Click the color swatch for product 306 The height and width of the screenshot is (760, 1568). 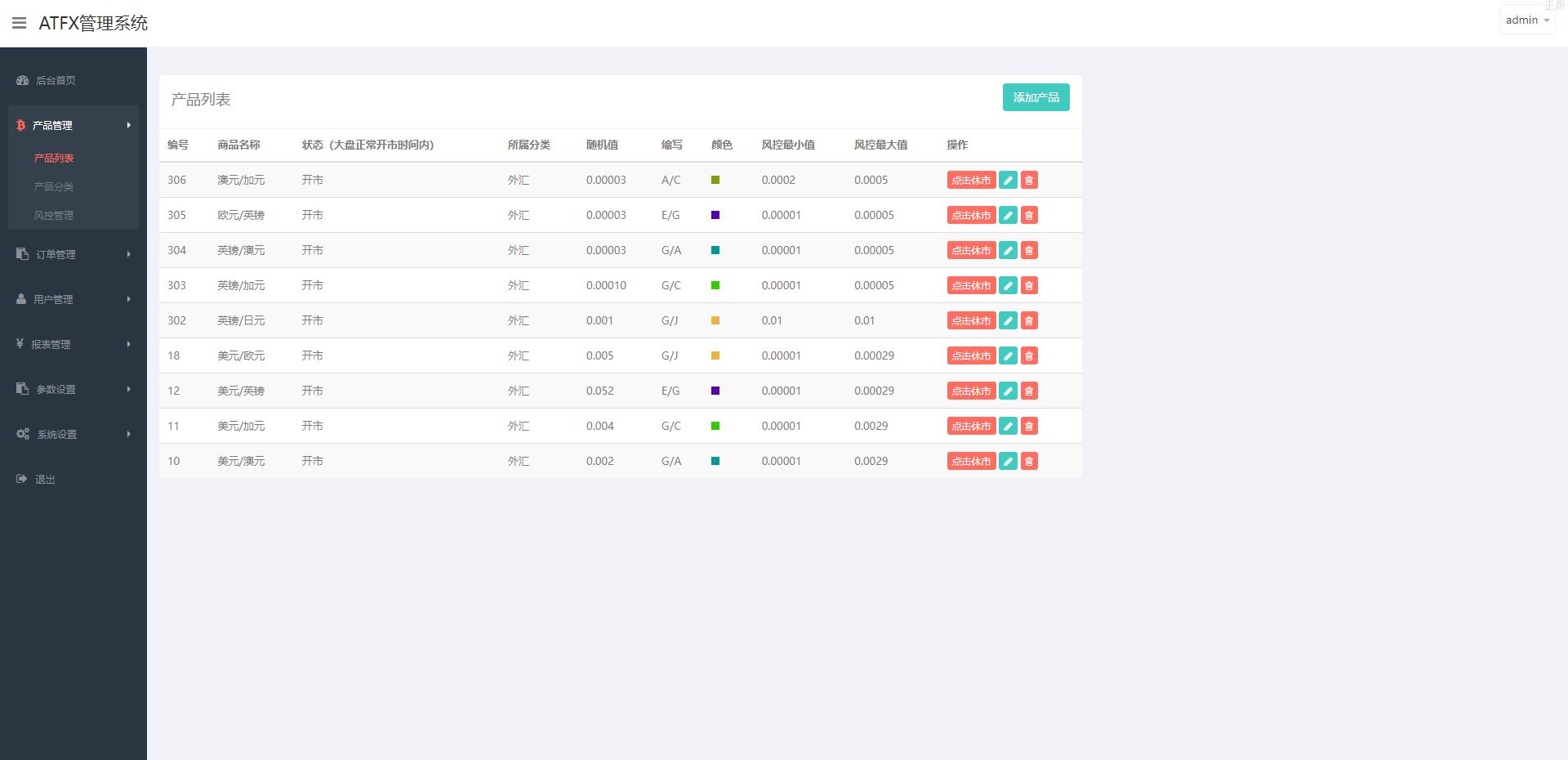point(715,180)
